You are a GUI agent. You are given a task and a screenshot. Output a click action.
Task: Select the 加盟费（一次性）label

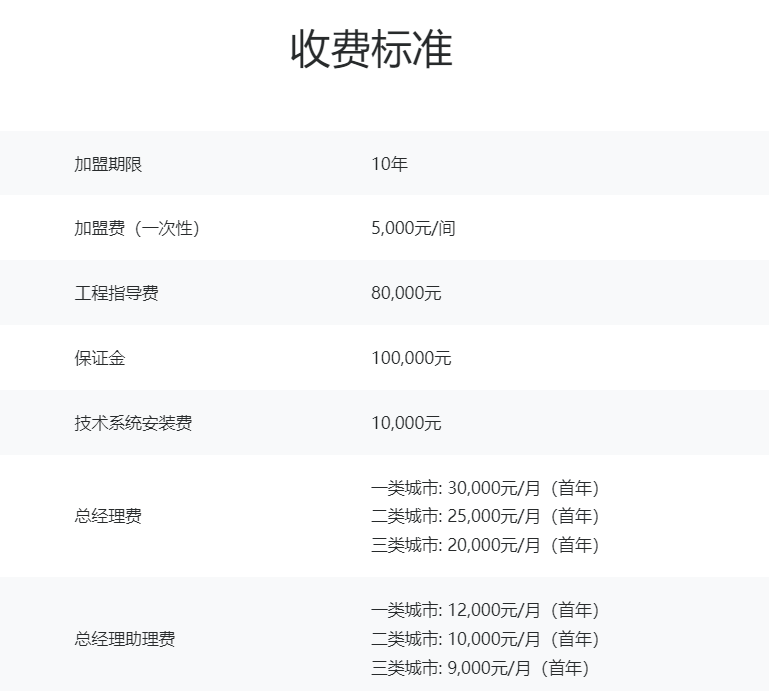pos(137,229)
